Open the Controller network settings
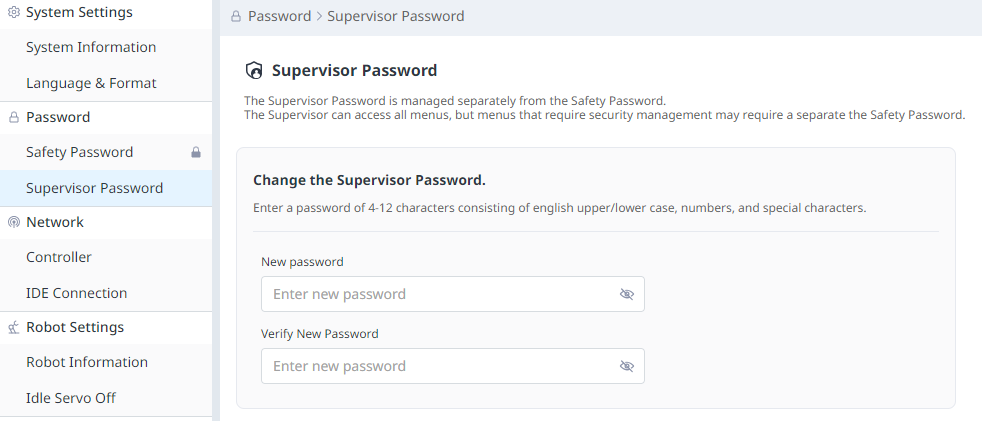Image resolution: width=982 pixels, height=421 pixels. pos(59,258)
